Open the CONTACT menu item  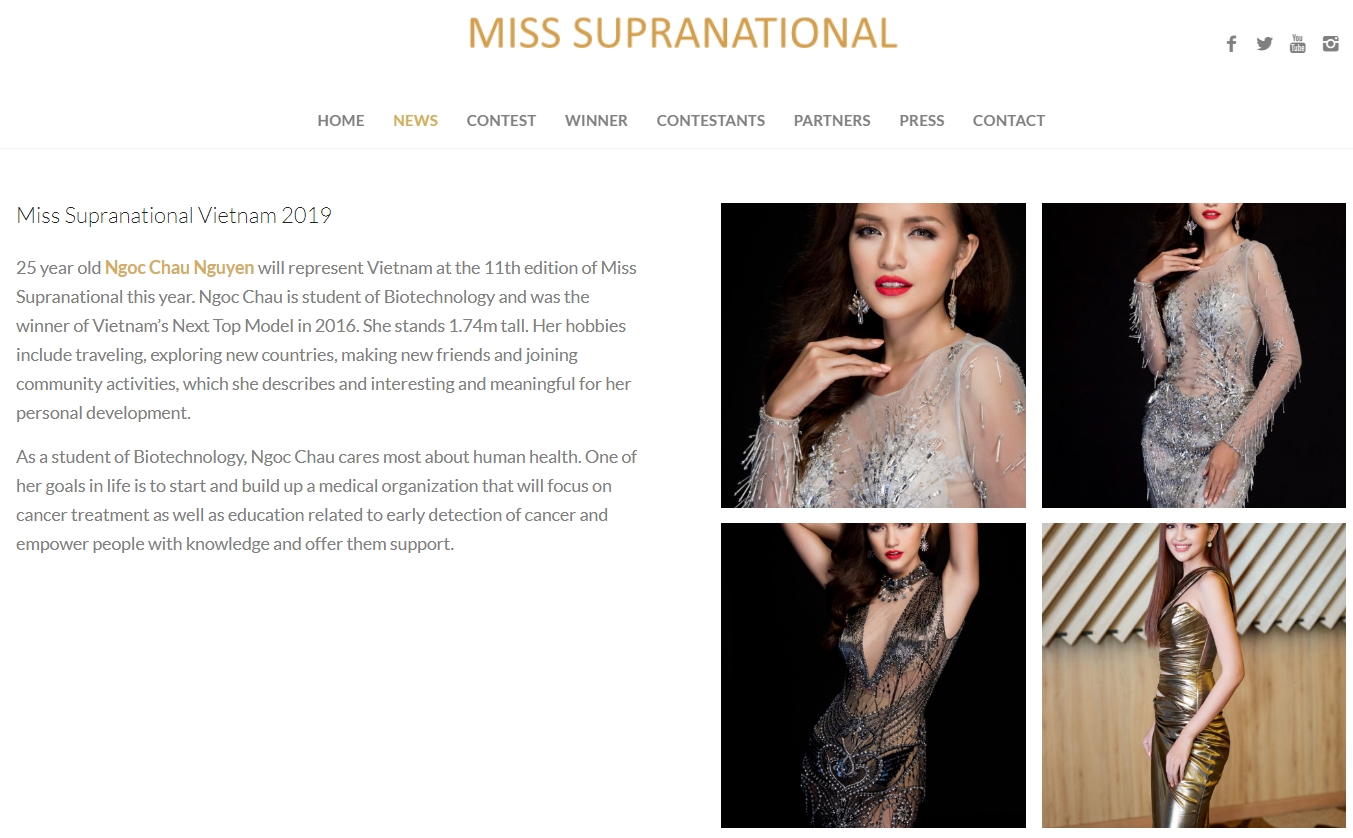click(1009, 120)
